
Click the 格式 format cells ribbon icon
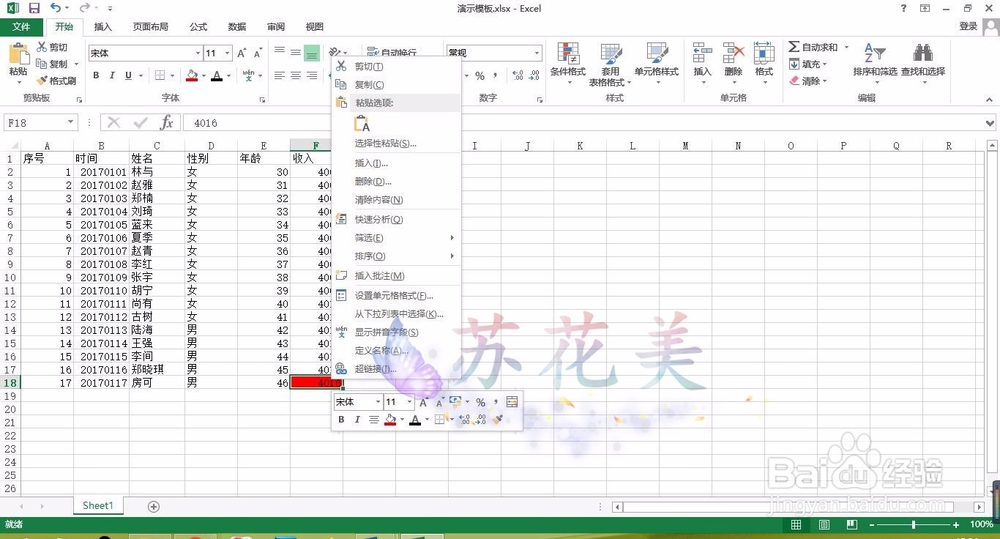[764, 54]
